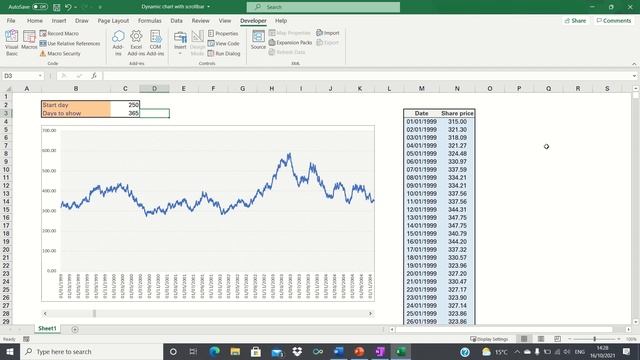Toggle the AutoSave switch

(x=40, y=7)
